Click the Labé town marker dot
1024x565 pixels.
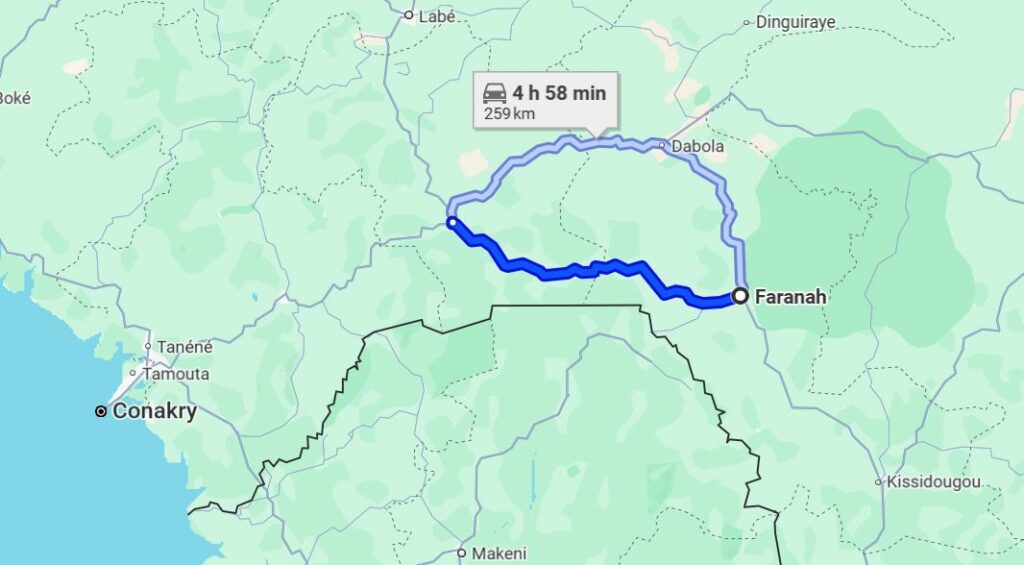coord(409,15)
